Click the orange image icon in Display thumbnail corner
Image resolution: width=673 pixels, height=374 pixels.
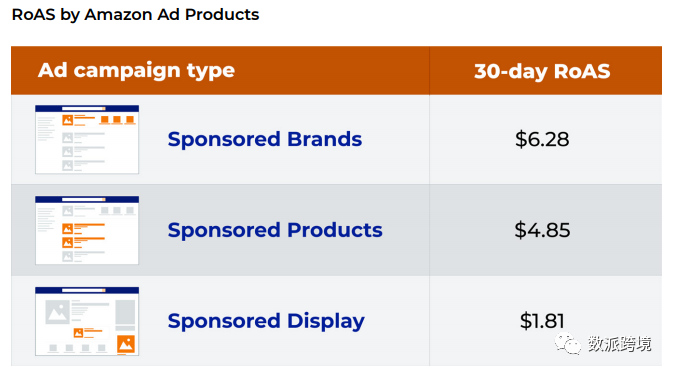point(126,344)
